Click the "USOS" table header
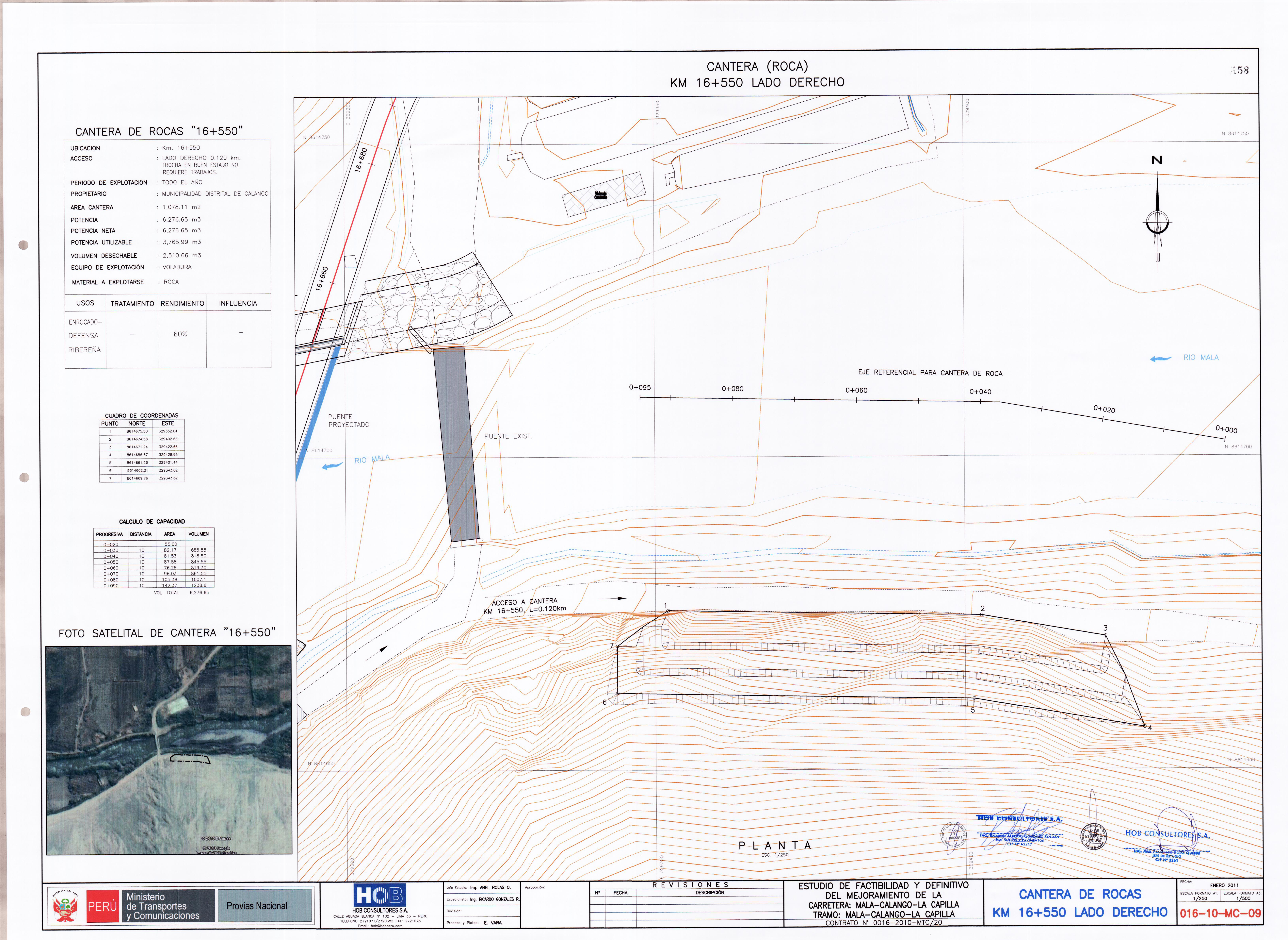 pyautogui.click(x=85, y=303)
